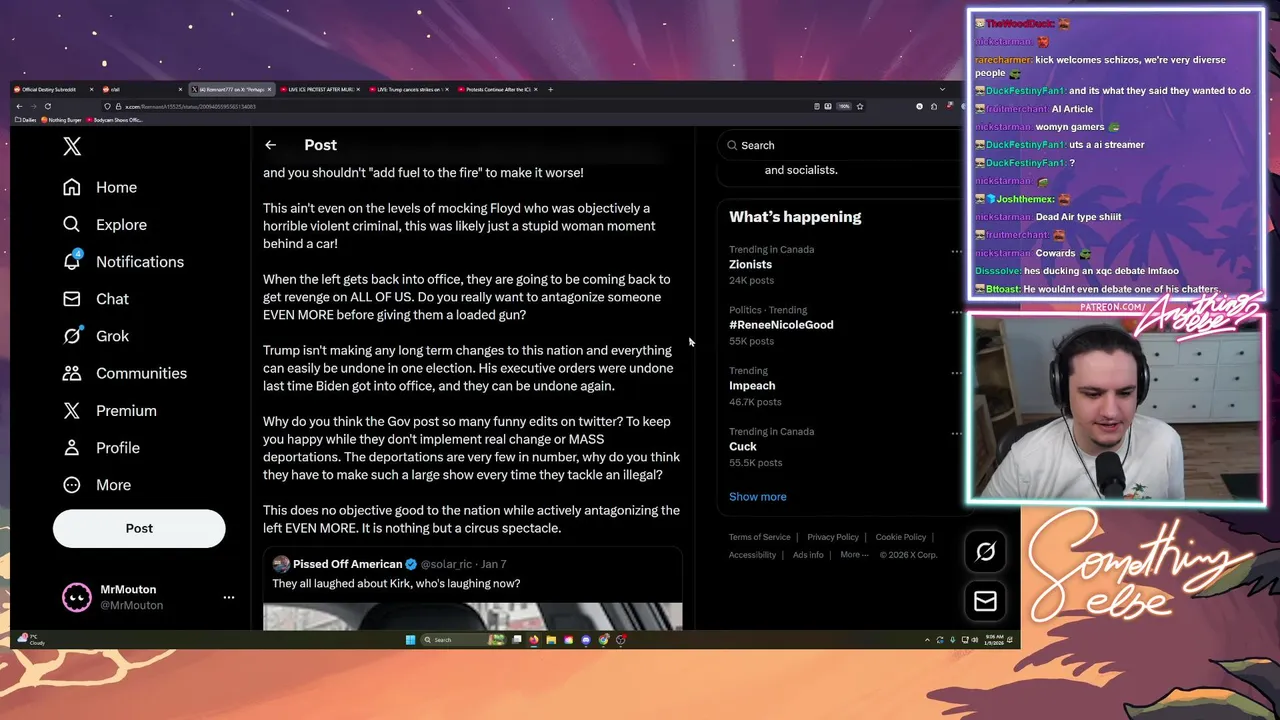
Task: Click the X logo in the sidebar
Action: pos(72,147)
